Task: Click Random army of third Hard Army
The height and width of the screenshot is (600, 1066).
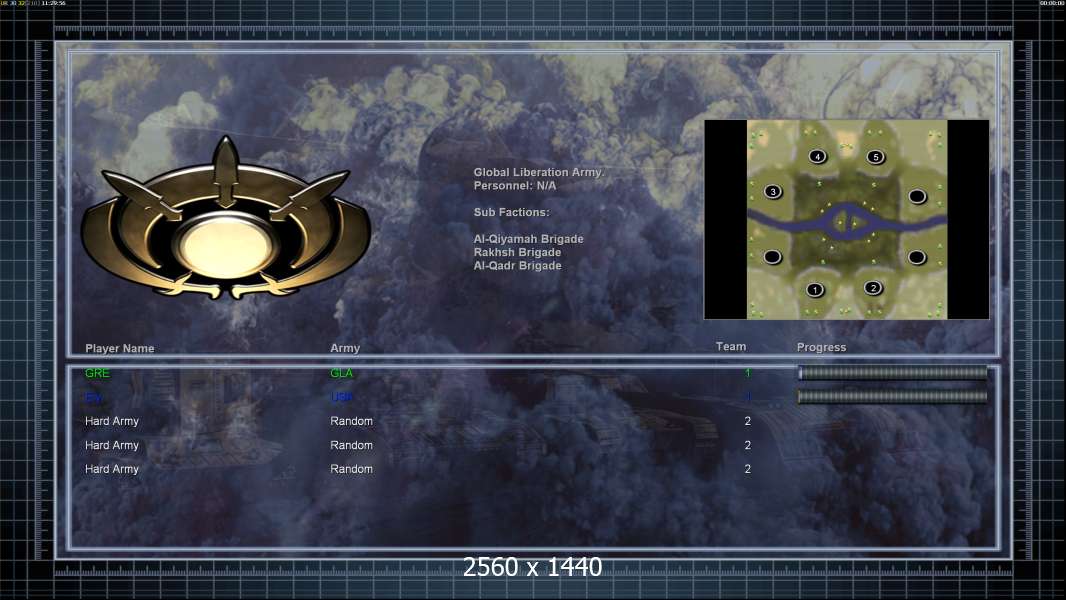Action: pos(351,469)
